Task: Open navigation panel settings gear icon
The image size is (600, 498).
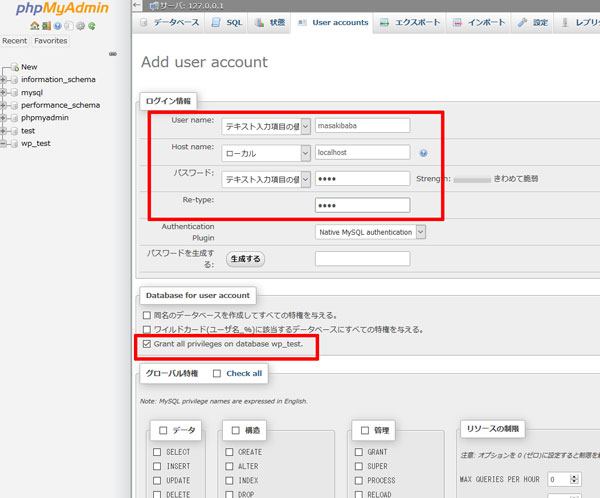Action: [x=80, y=26]
